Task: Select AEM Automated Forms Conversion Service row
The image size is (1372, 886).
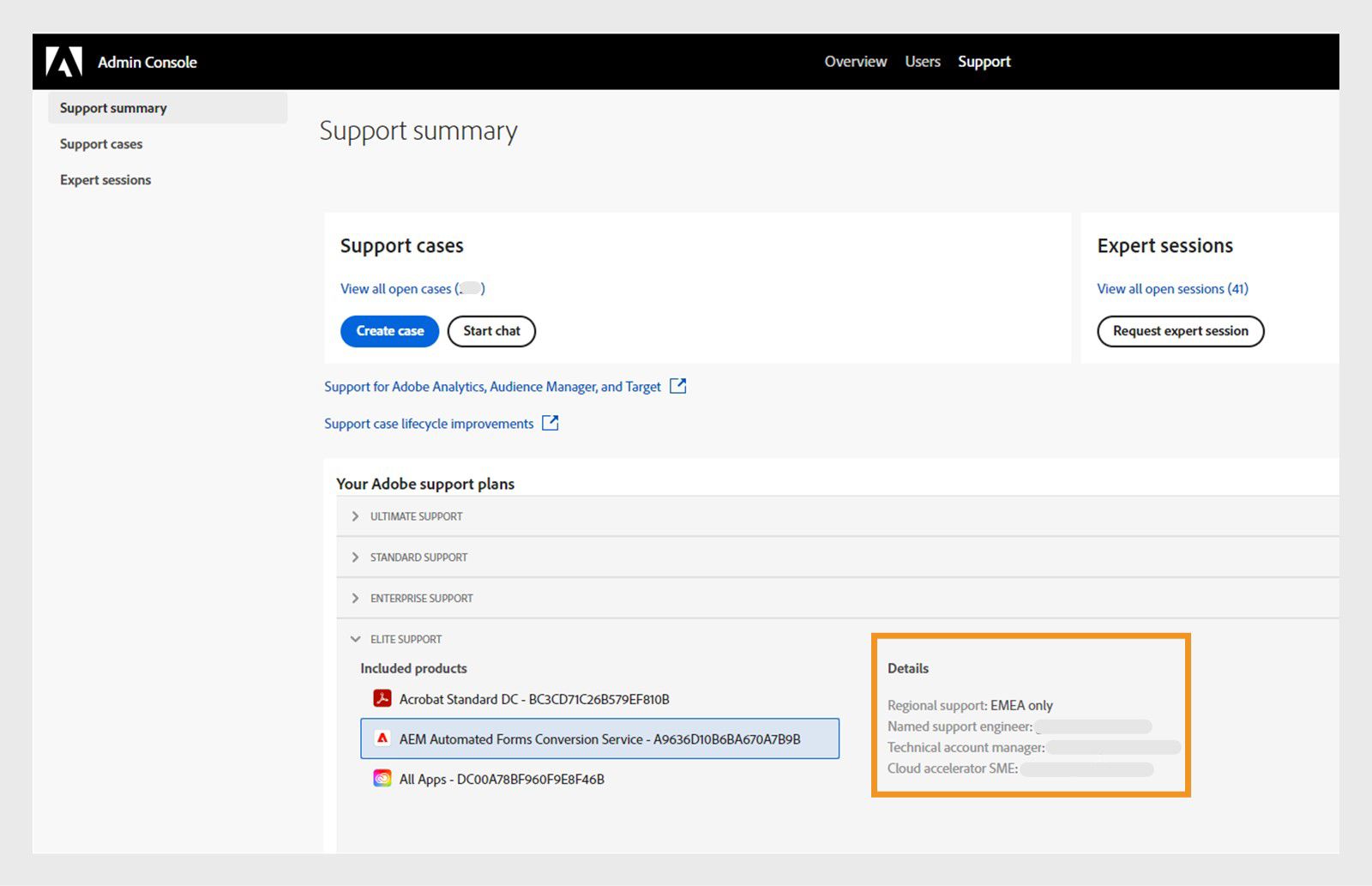Action: [600, 738]
